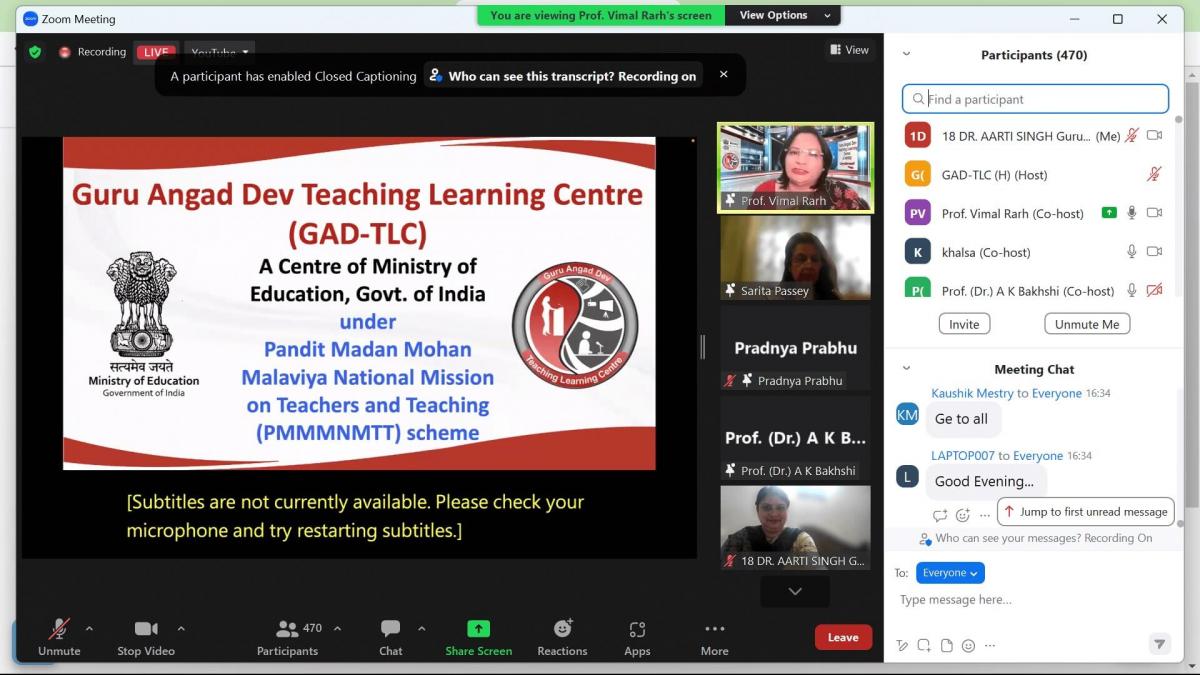Click the More (three dots) toolbar icon
The width and height of the screenshot is (1200, 675).
714,629
